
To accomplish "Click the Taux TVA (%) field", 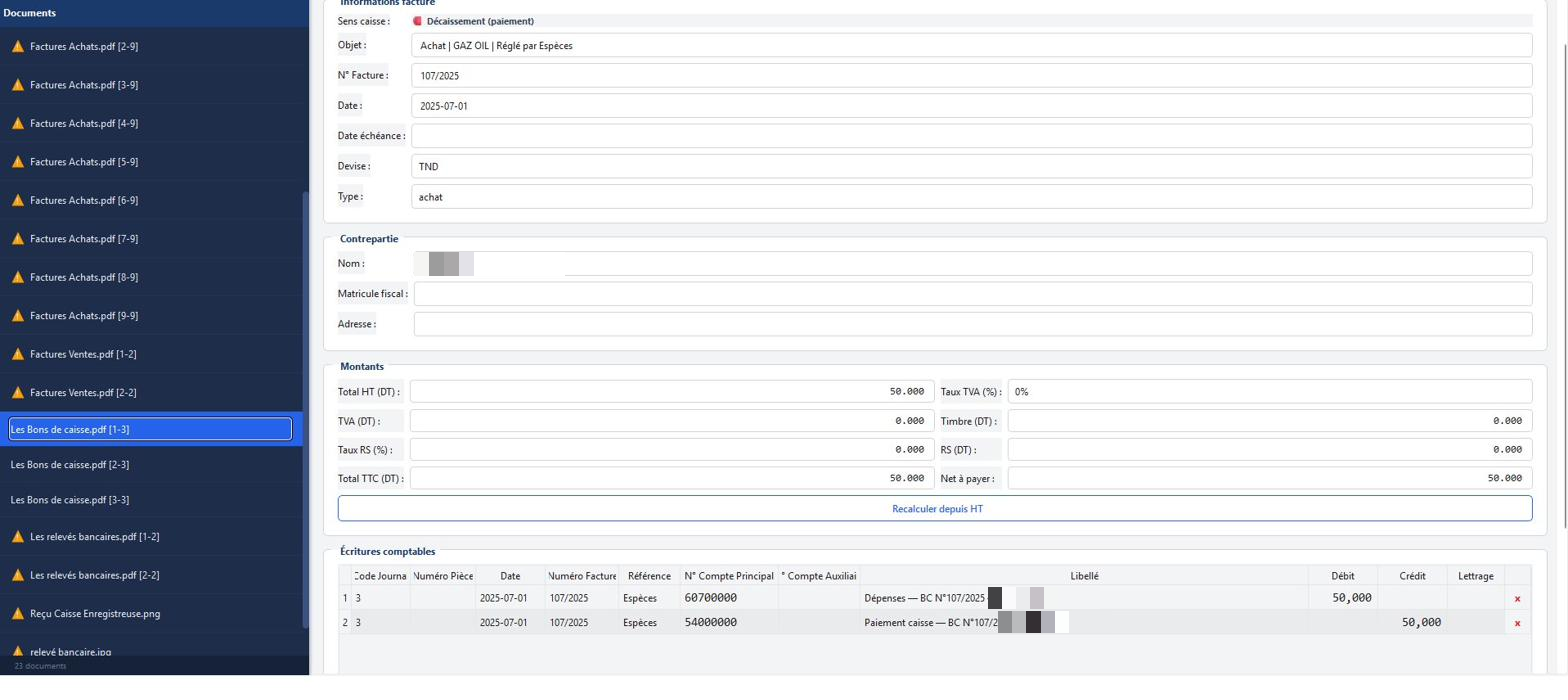I will (x=1270, y=392).
